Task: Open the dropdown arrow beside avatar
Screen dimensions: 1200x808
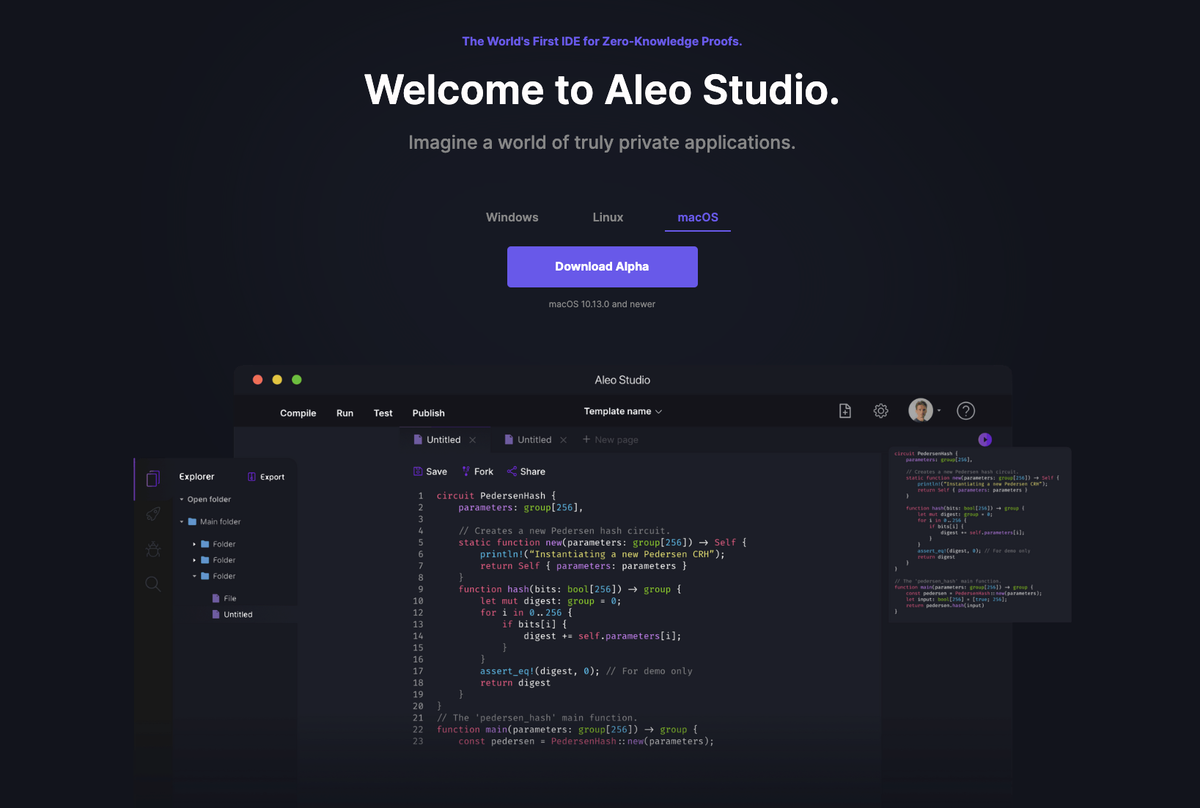Action: pyautogui.click(x=939, y=411)
